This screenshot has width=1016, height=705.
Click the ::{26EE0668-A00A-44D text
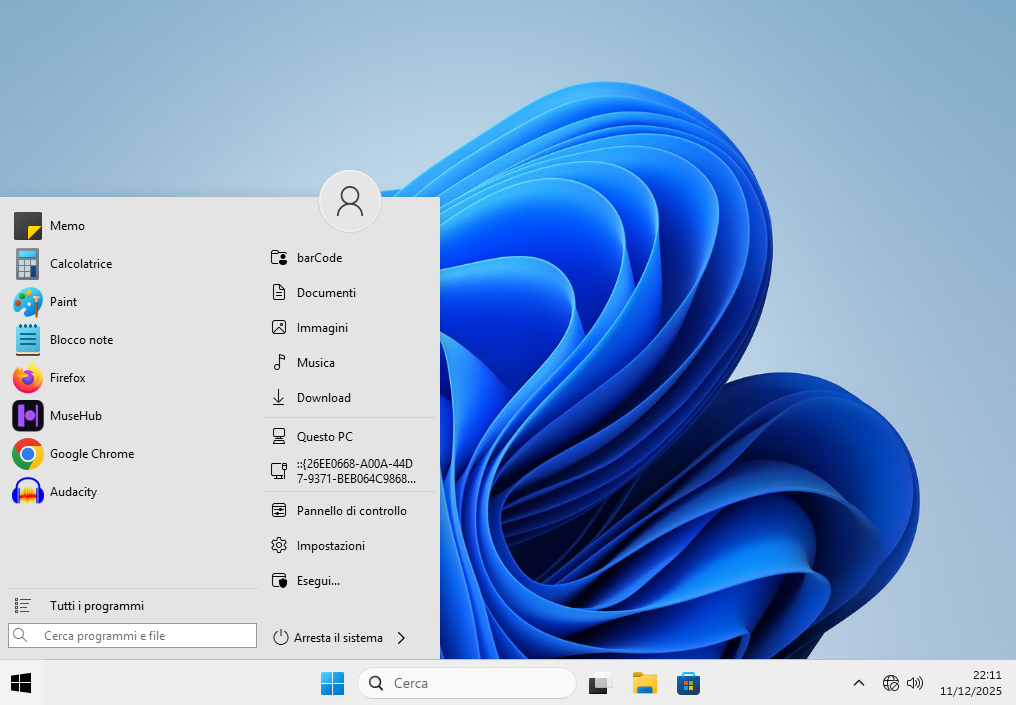[x=354, y=464]
